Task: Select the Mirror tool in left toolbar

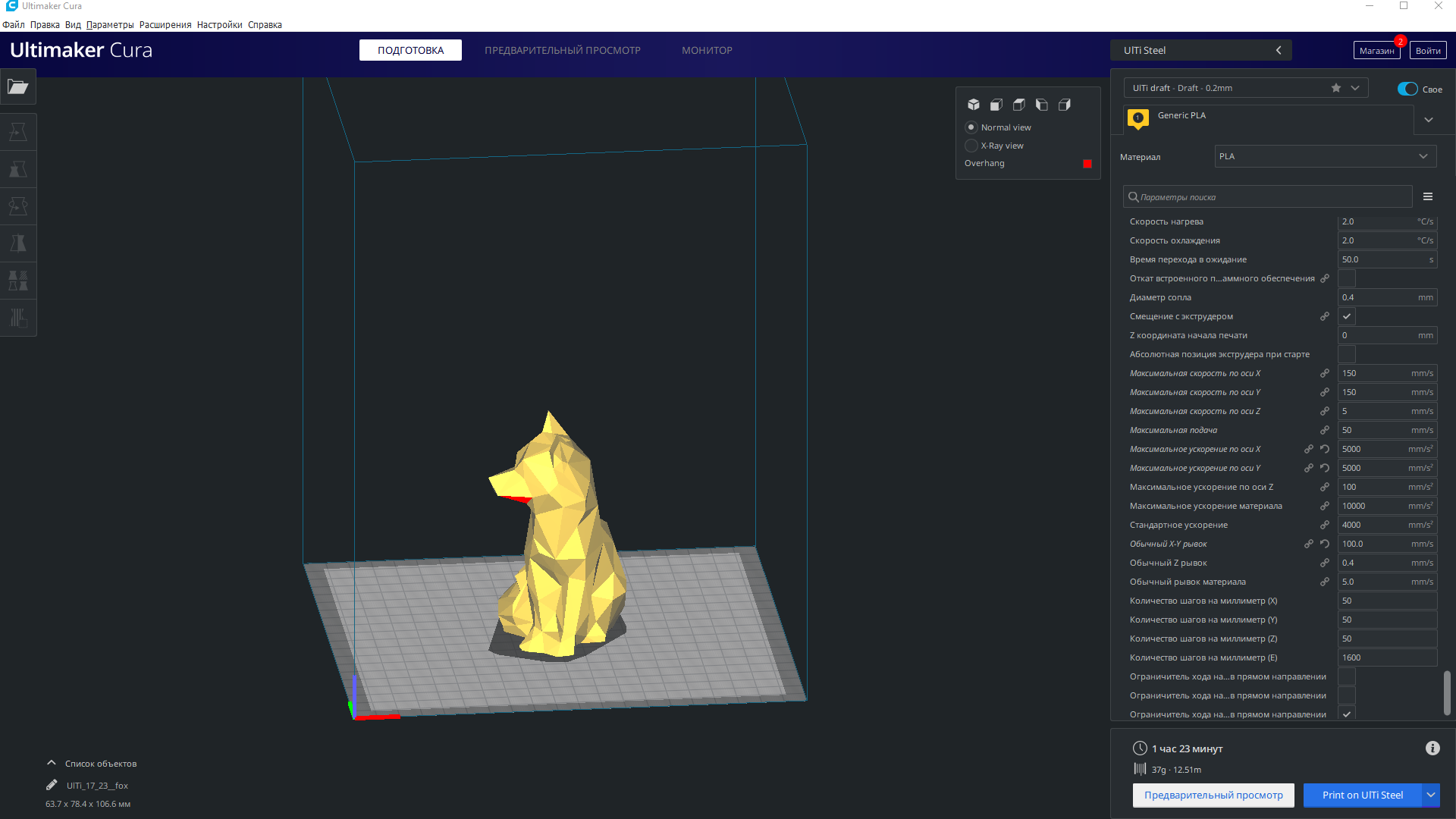Action: [18, 243]
